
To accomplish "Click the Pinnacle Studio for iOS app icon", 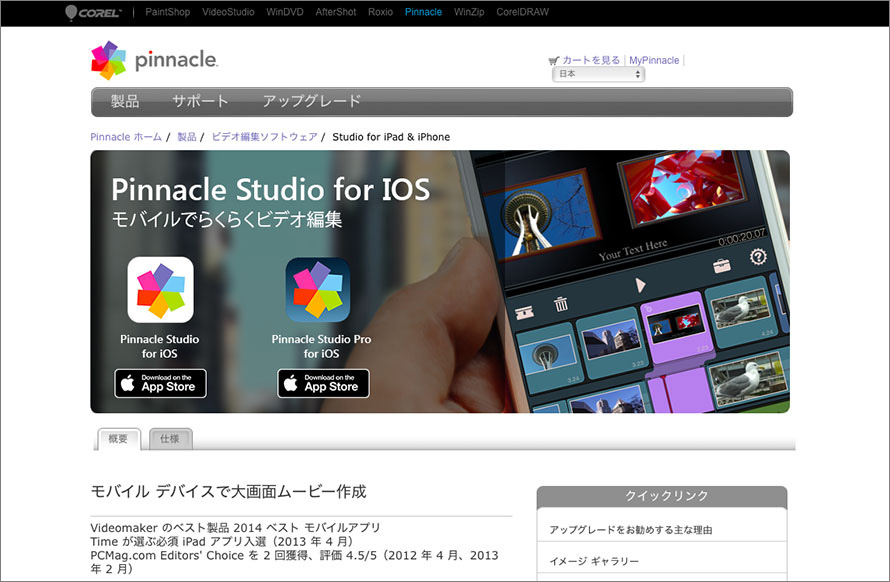I will click(161, 290).
